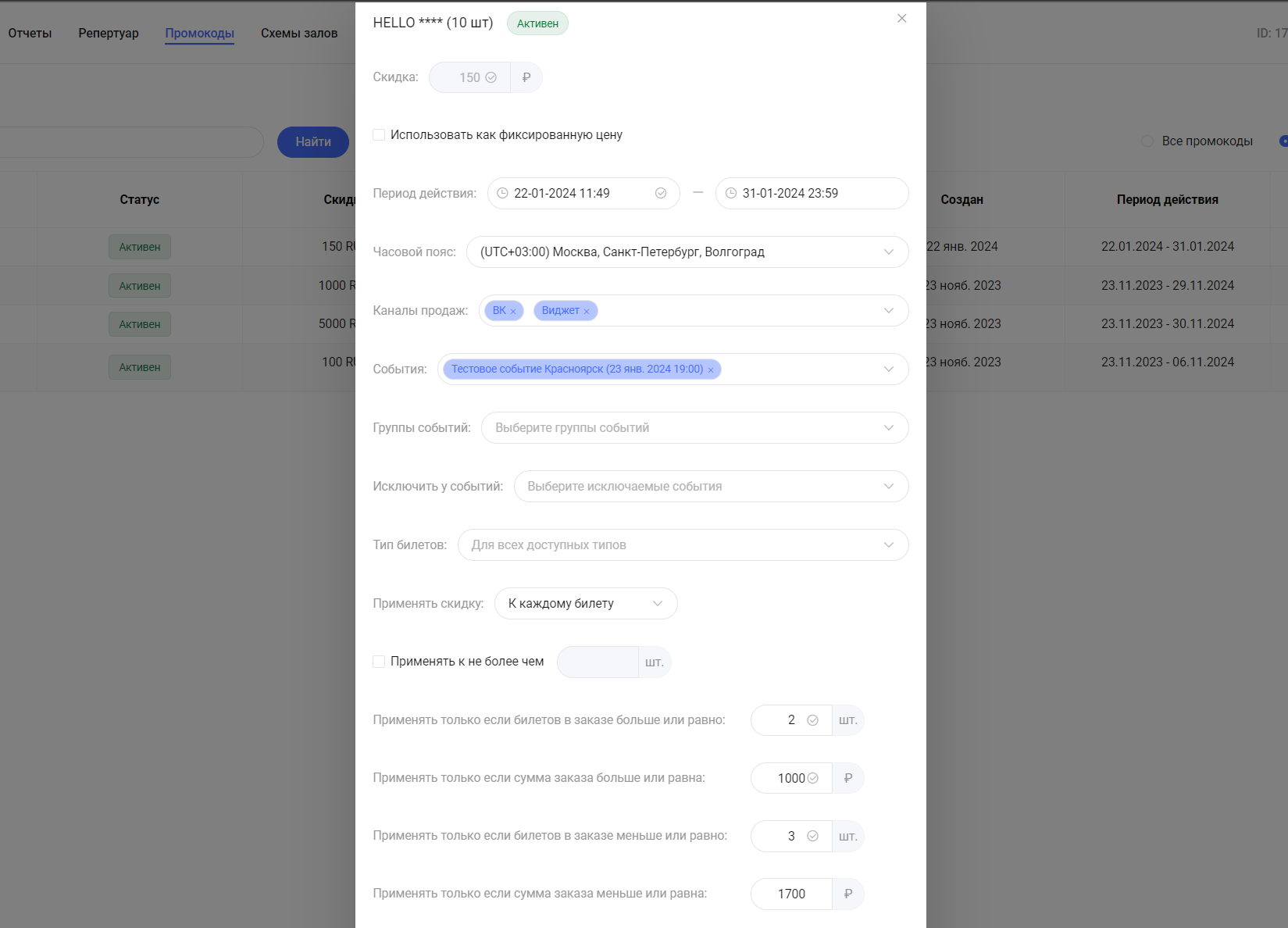The height and width of the screenshot is (928, 1288).
Task: Click the created date 22 янв. 2024
Action: coord(962,246)
